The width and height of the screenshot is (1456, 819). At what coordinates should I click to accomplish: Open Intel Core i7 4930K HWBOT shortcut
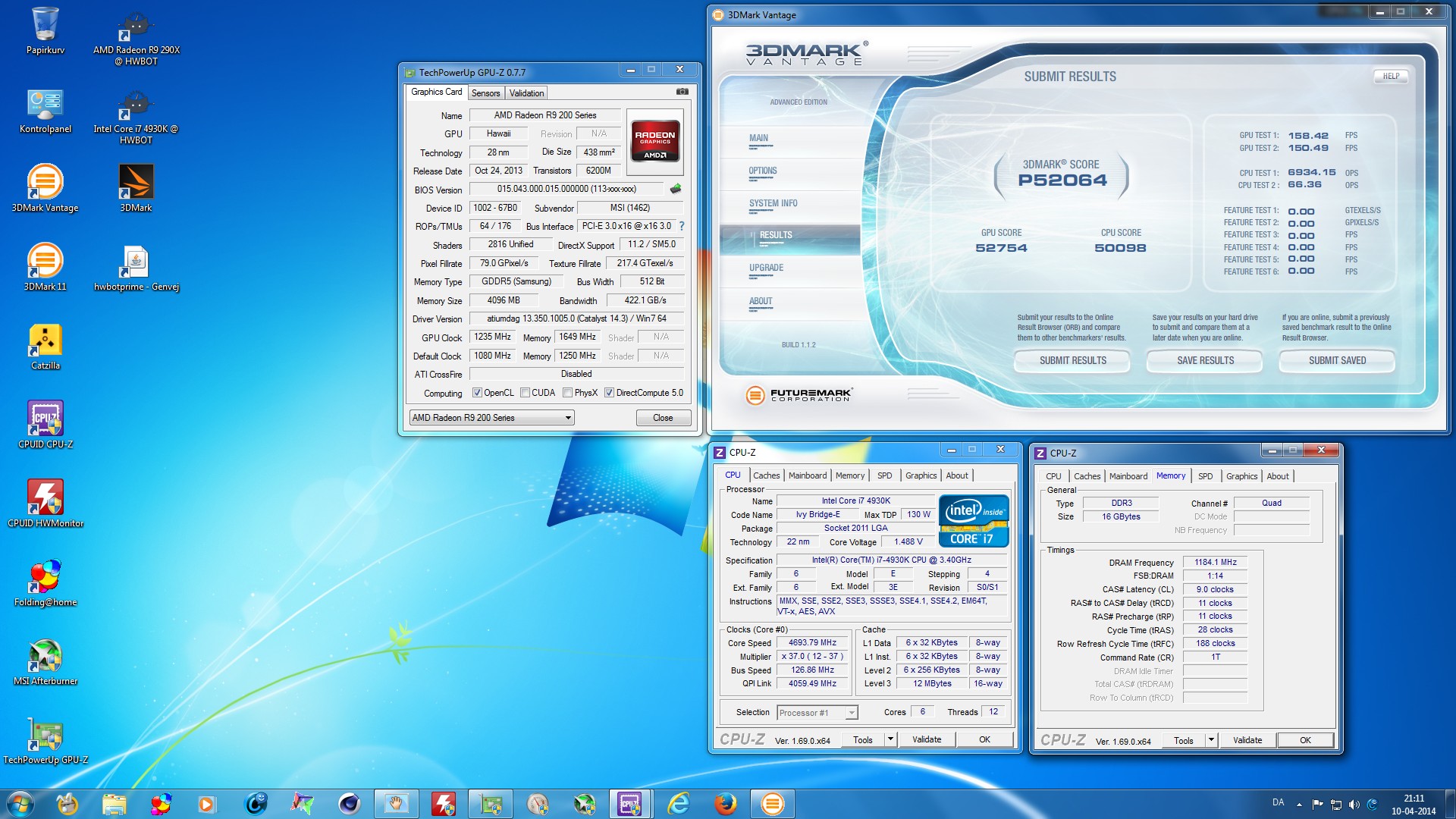point(136,115)
